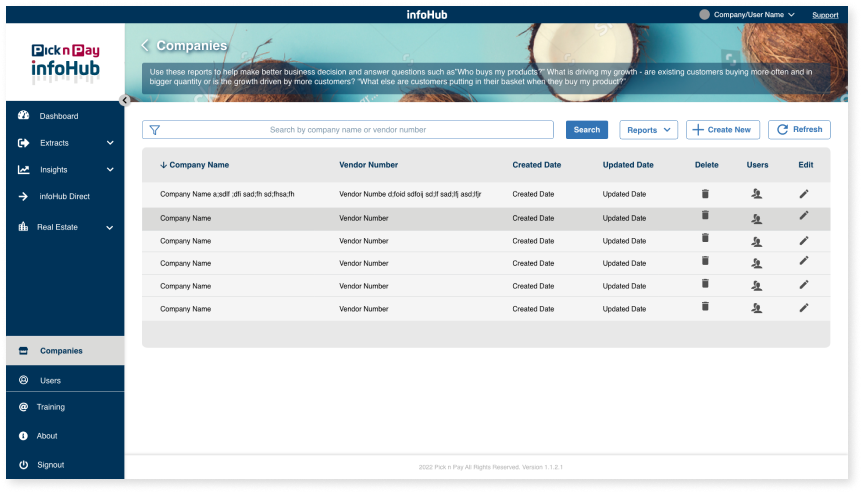Click the Updated Date column header
The height and width of the screenshot is (493, 862).
pos(628,165)
